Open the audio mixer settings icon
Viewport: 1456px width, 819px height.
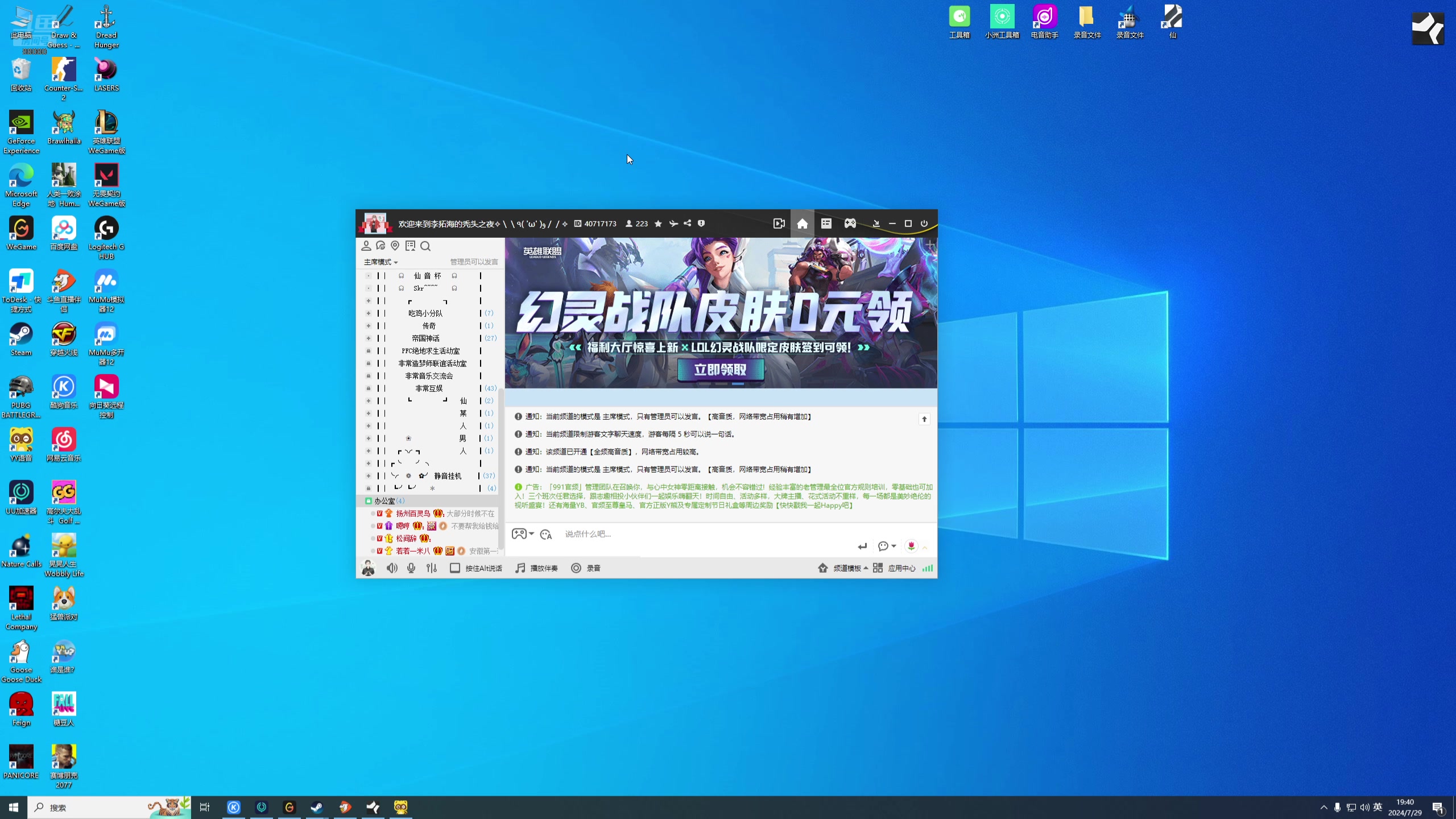coord(432,568)
